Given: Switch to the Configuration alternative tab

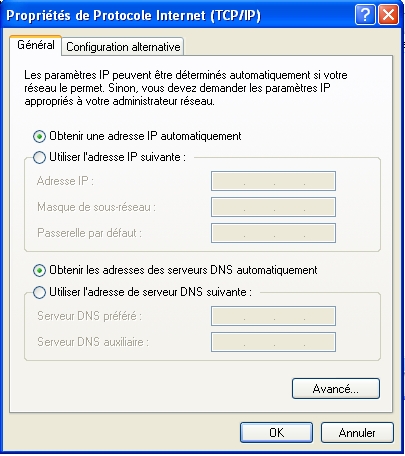Looking at the screenshot, I should [x=123, y=47].
